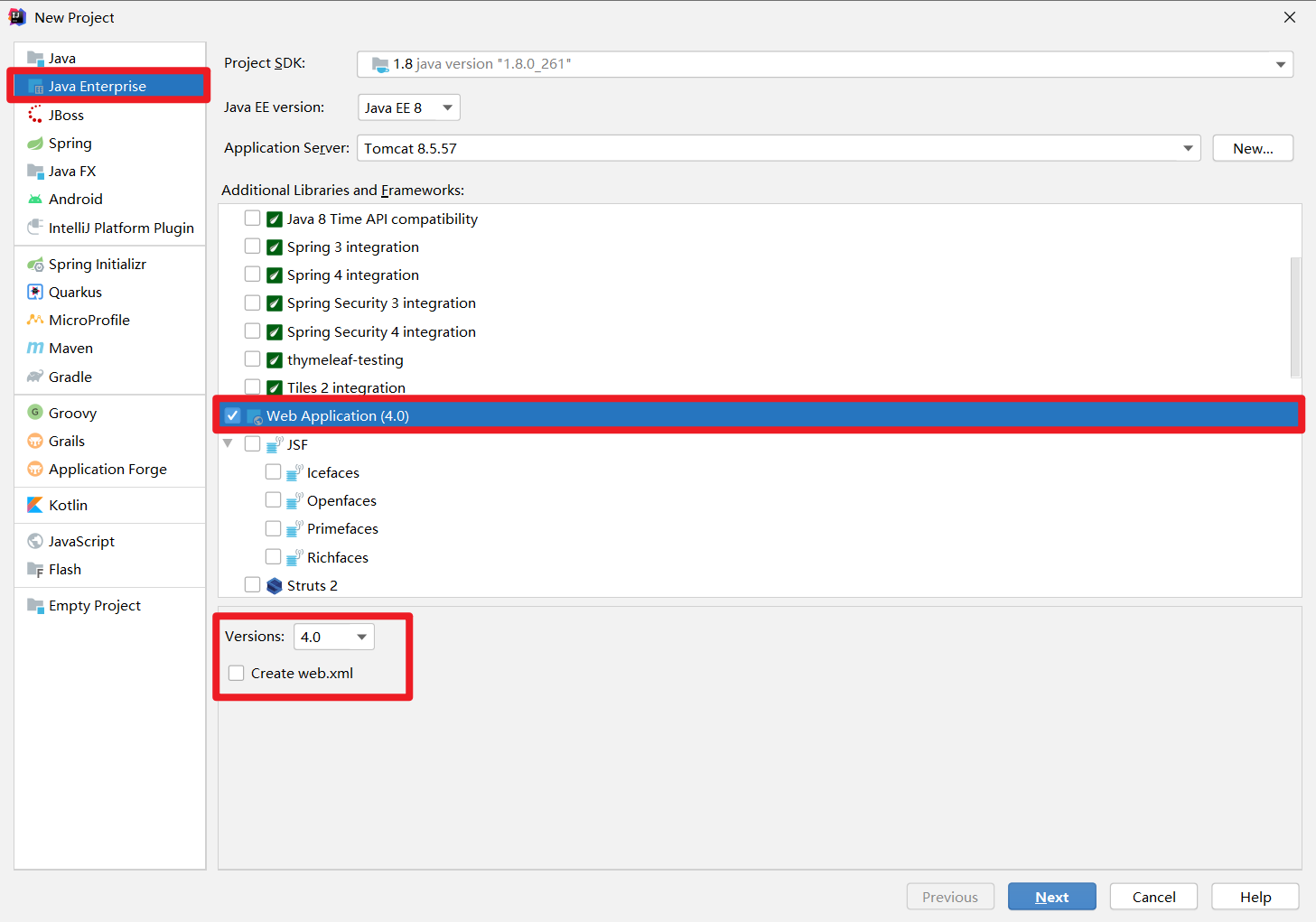Click the Previous button
Image resolution: width=1316 pixels, height=922 pixels.
950,897
